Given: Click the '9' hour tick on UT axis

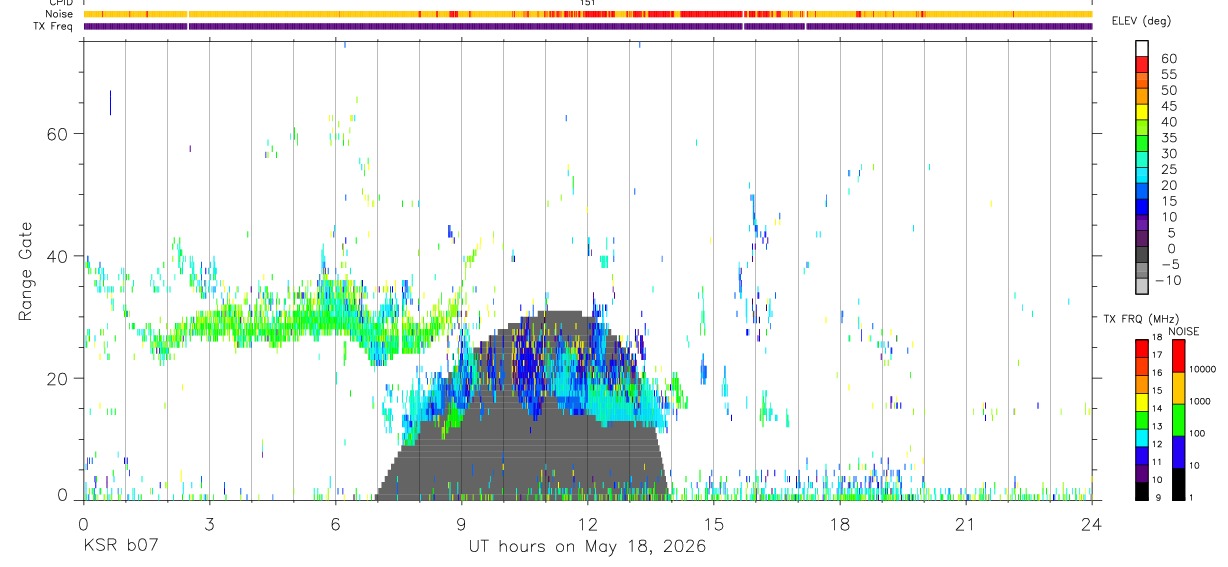Looking at the screenshot, I should 461,523.
